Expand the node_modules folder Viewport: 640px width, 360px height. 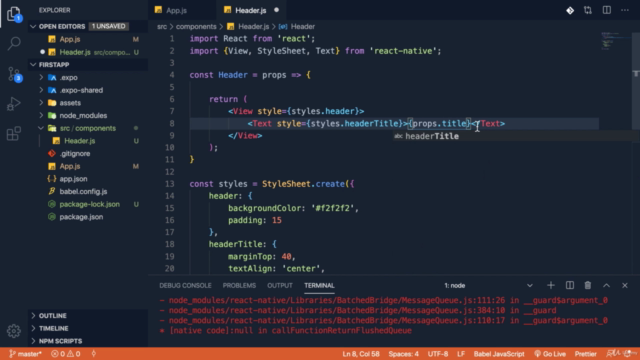pyautogui.click(x=88, y=115)
